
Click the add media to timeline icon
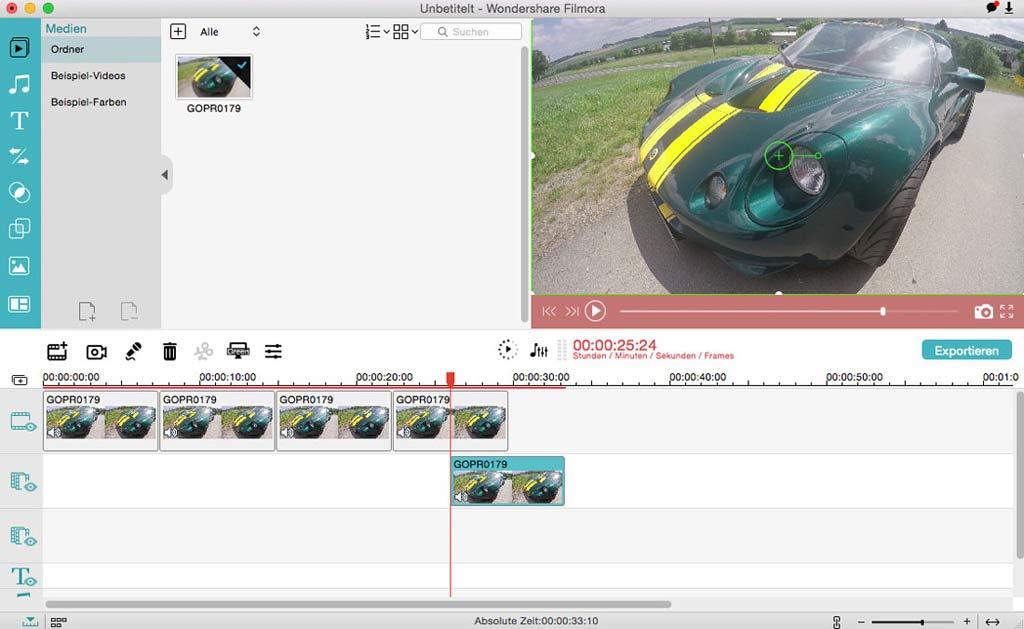click(x=57, y=351)
